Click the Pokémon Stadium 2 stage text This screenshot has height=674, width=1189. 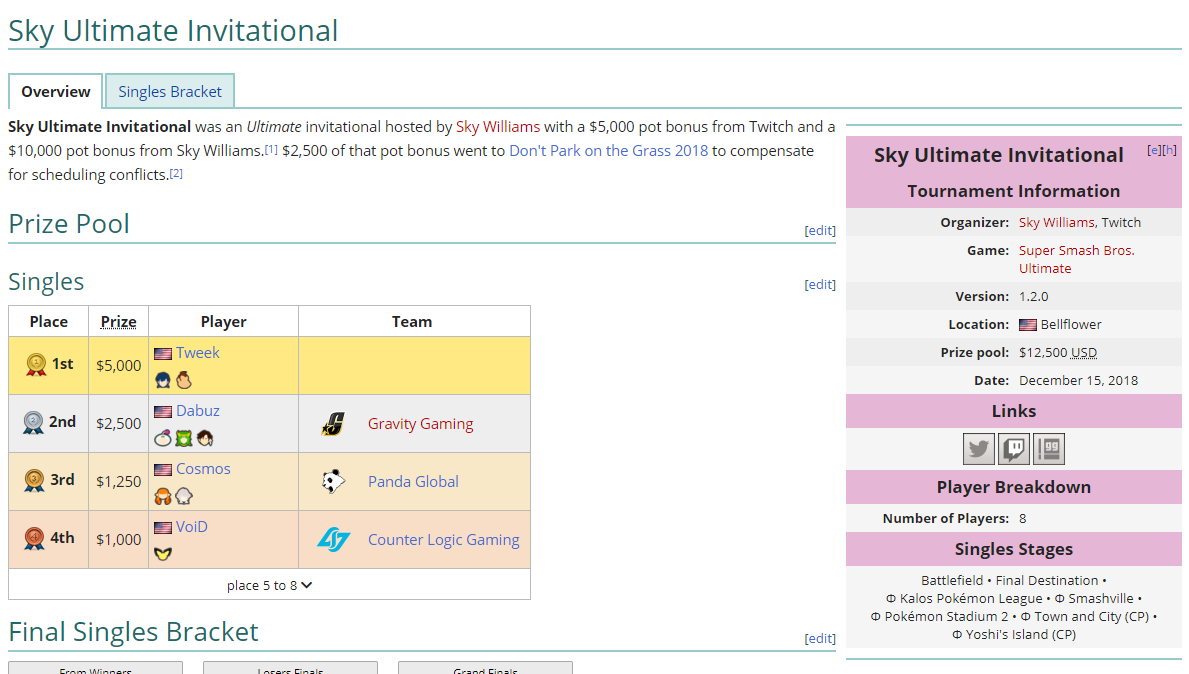click(946, 617)
